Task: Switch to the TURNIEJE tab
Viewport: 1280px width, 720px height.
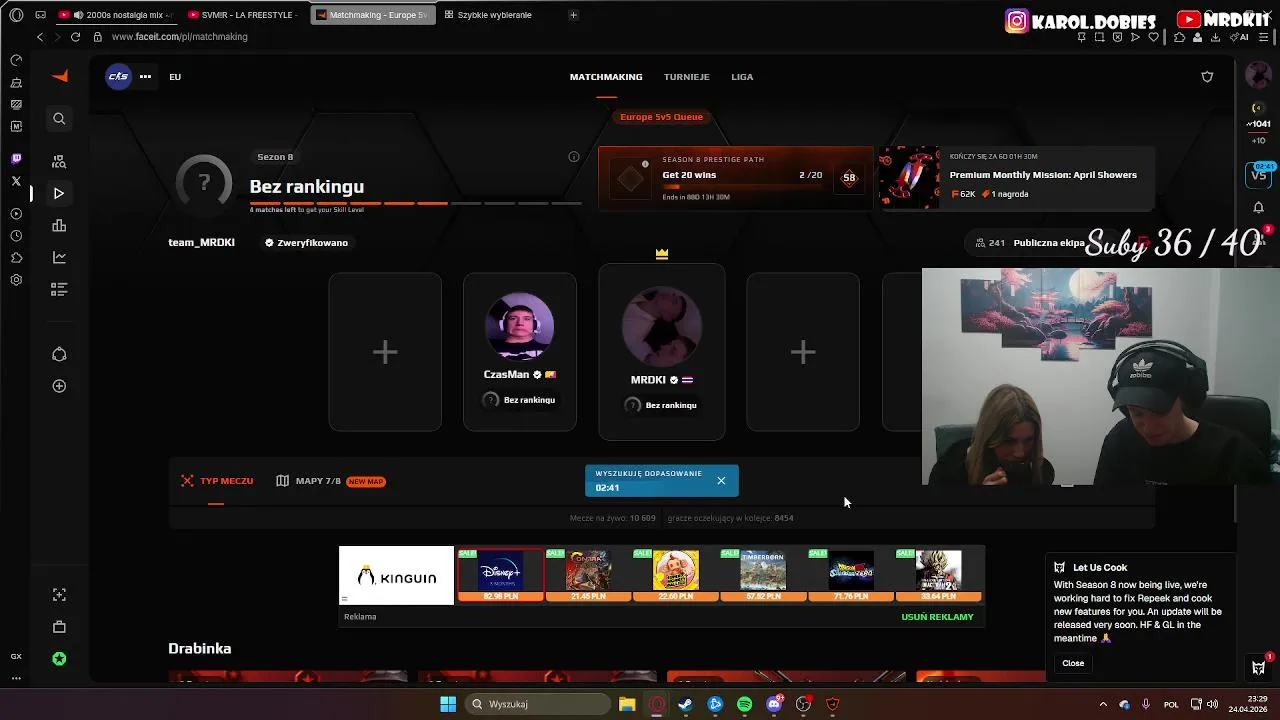Action: (x=687, y=77)
